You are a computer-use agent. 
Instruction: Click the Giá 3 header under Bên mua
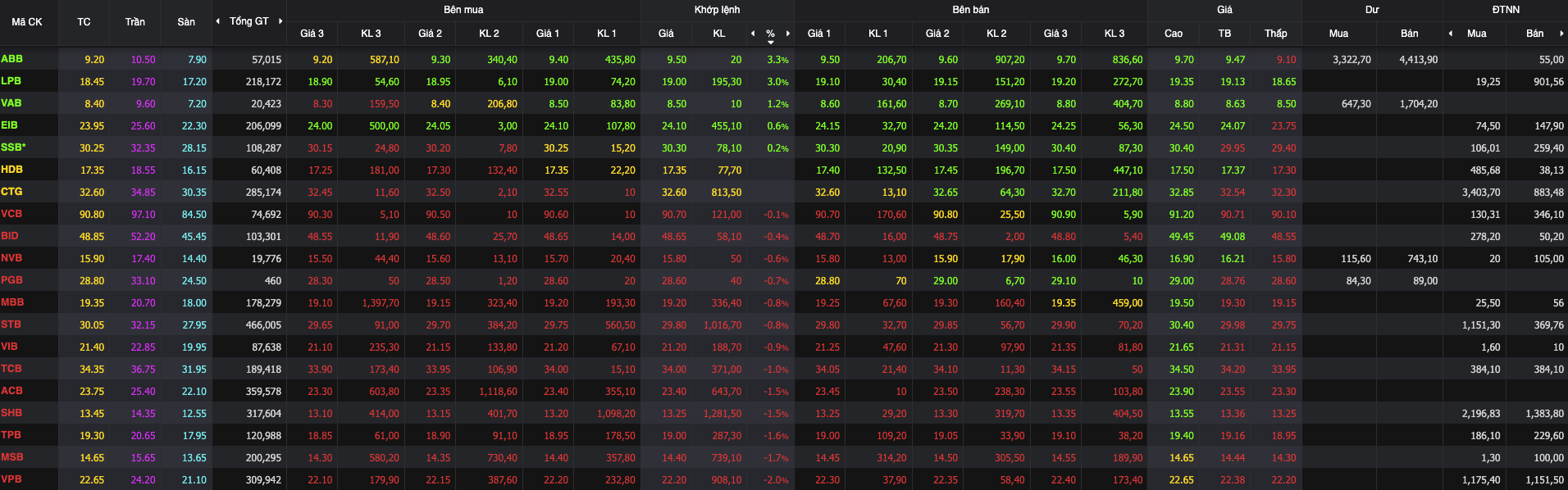(312, 34)
